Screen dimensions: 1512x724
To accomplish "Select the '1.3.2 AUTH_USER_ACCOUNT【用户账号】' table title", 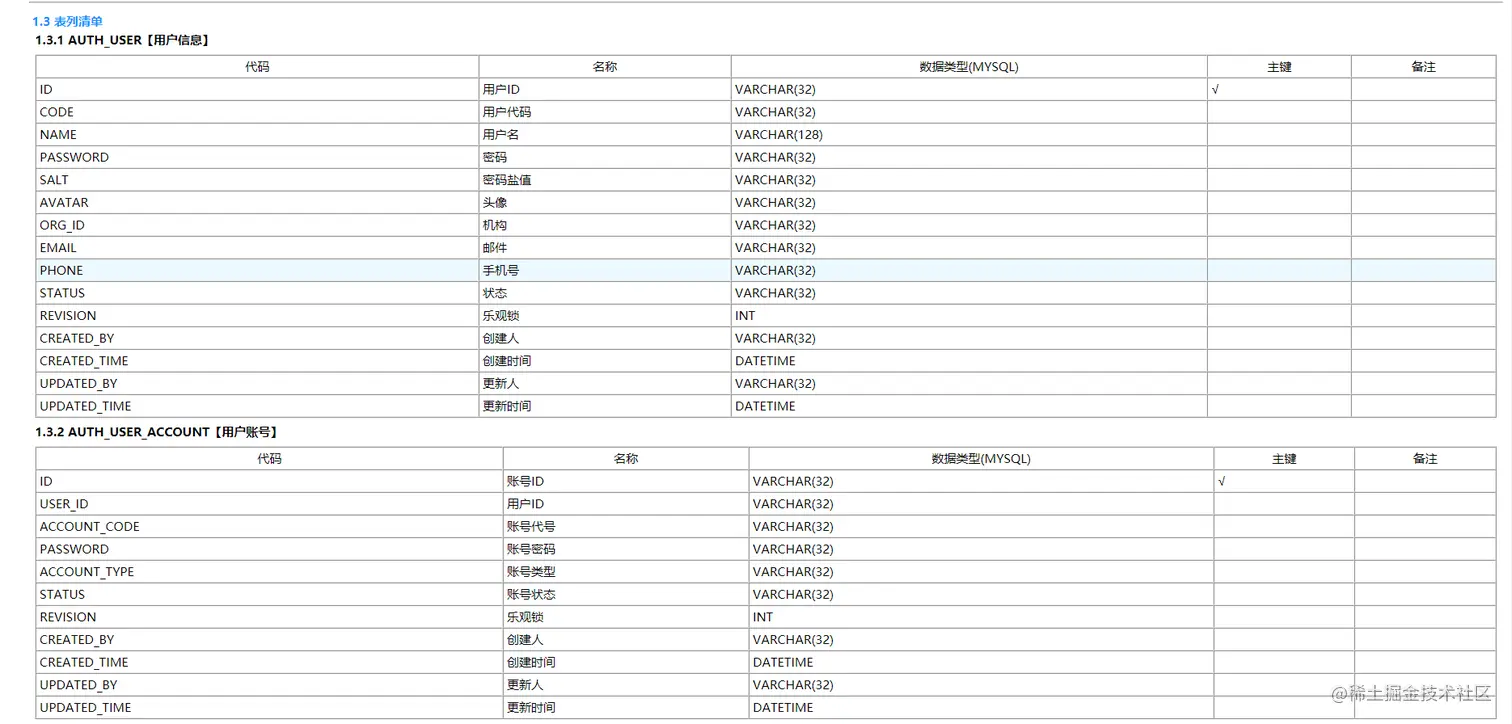I will [155, 432].
